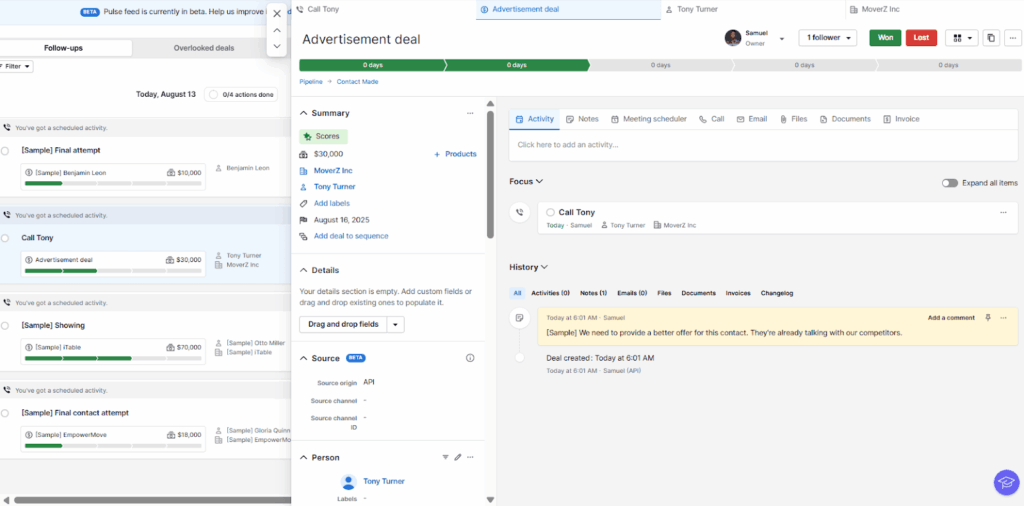Click the info icon in Source section
This screenshot has height=506, width=1024.
(x=470, y=358)
